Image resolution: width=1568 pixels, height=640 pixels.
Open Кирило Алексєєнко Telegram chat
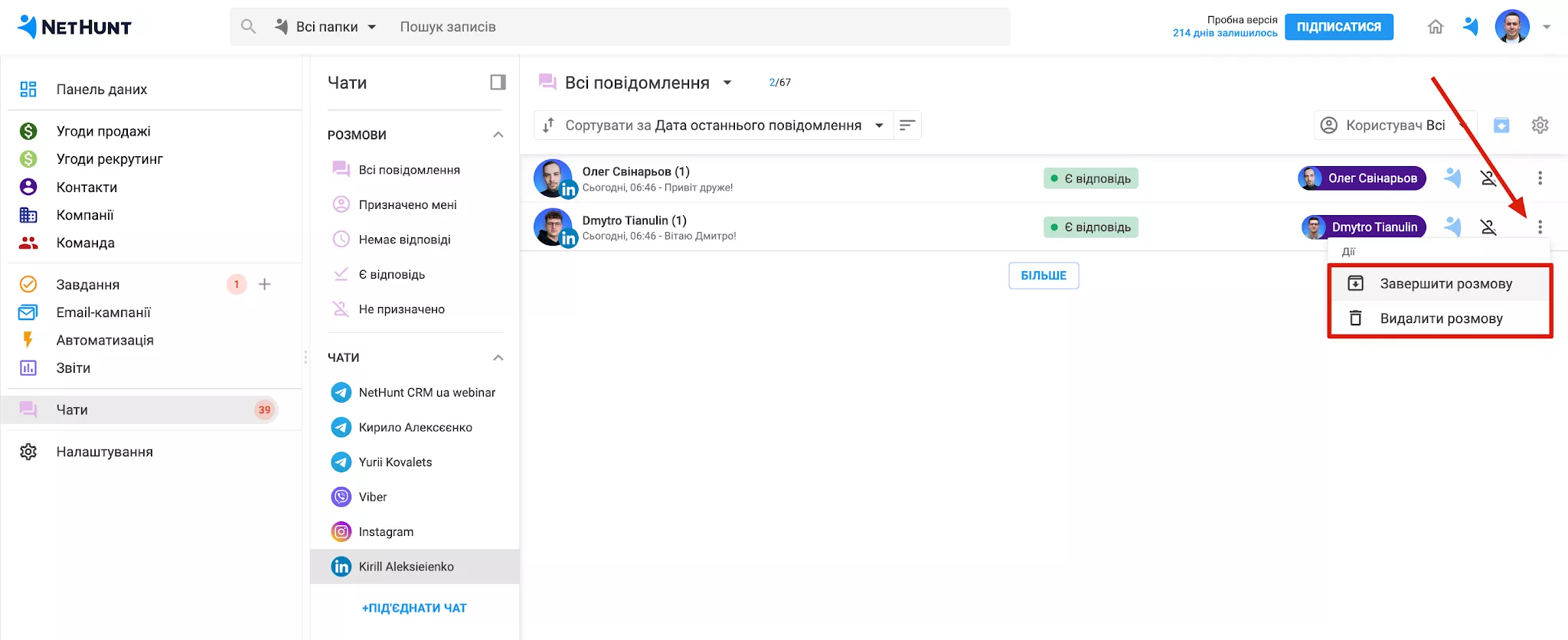tap(414, 427)
